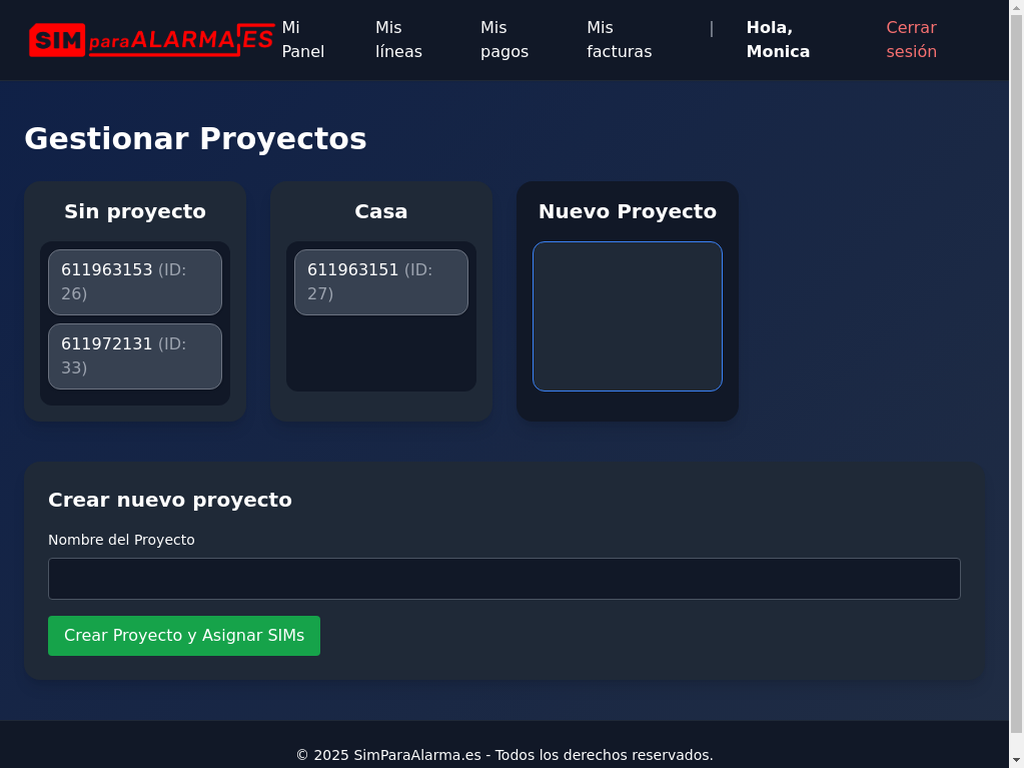The width and height of the screenshot is (1024, 768).
Task: Select SIM card 611963151 (ID: 27)
Action: [381, 282]
